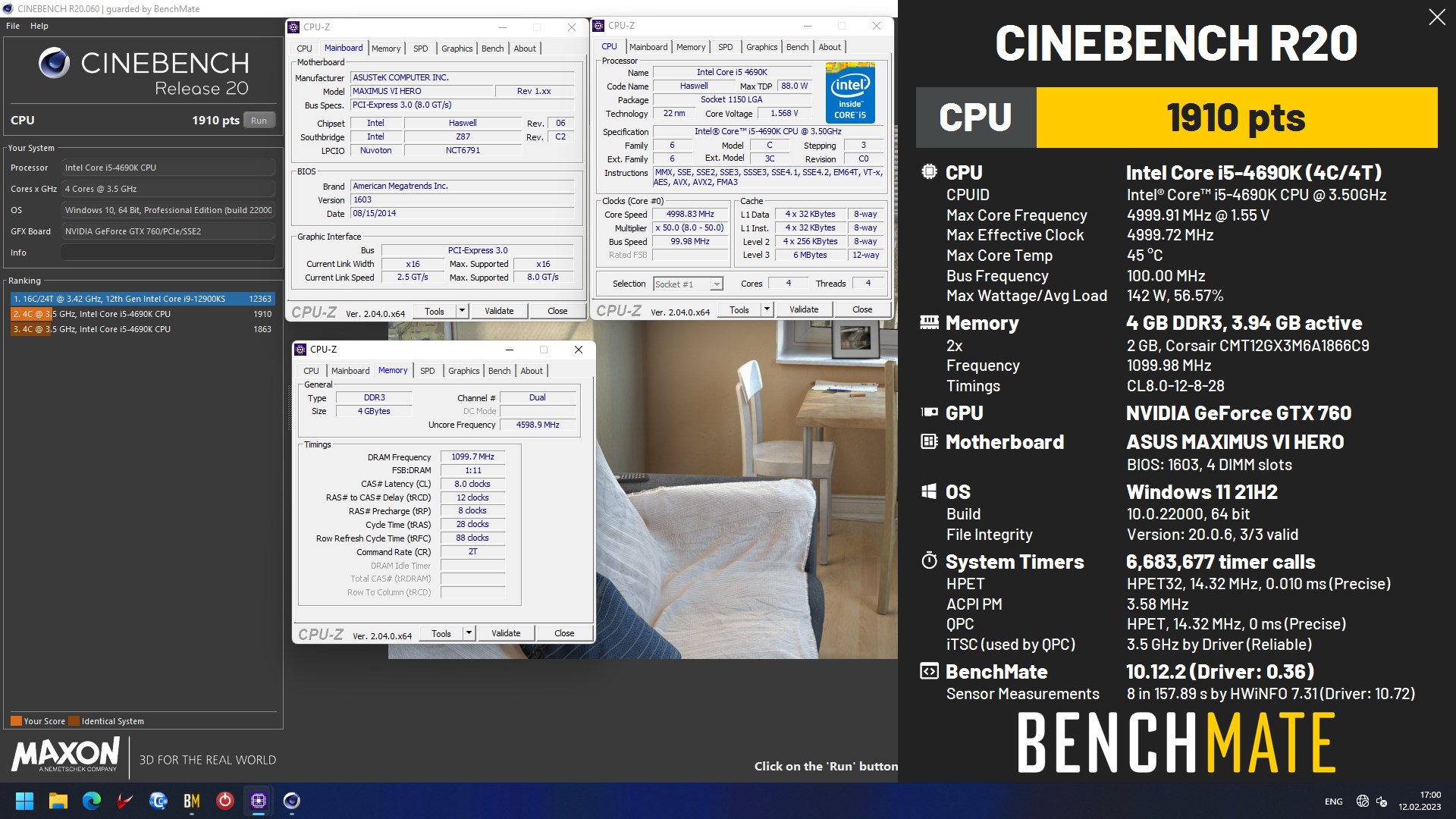Click the Processor field in Your System
Image resolution: width=1456 pixels, height=819 pixels.
(168, 168)
